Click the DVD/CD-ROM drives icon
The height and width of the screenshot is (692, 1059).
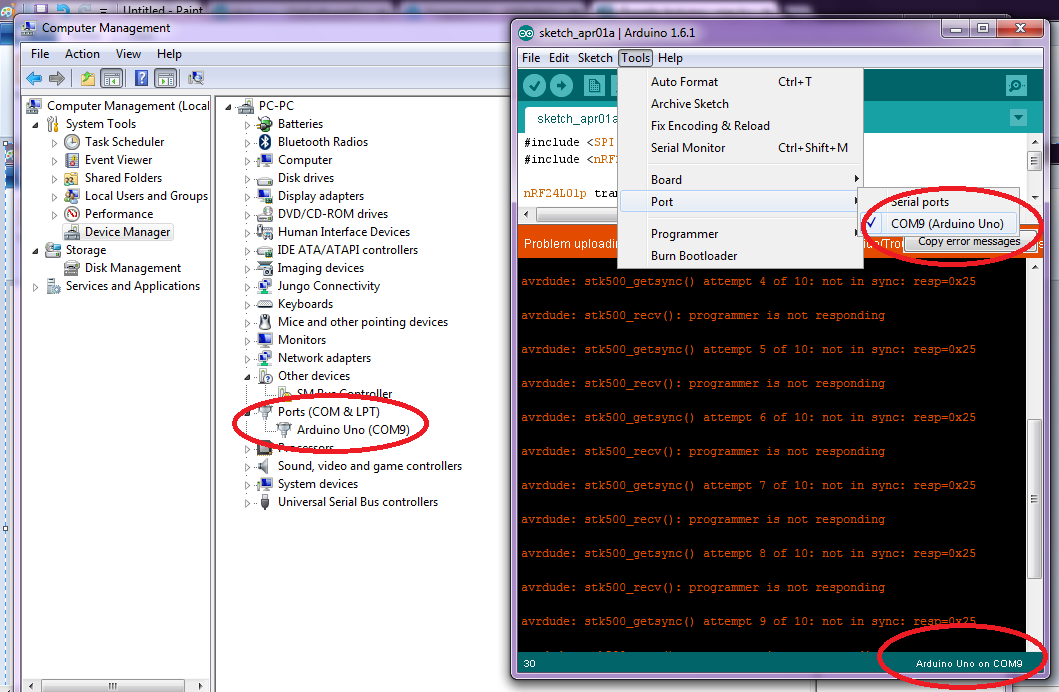tap(265, 214)
